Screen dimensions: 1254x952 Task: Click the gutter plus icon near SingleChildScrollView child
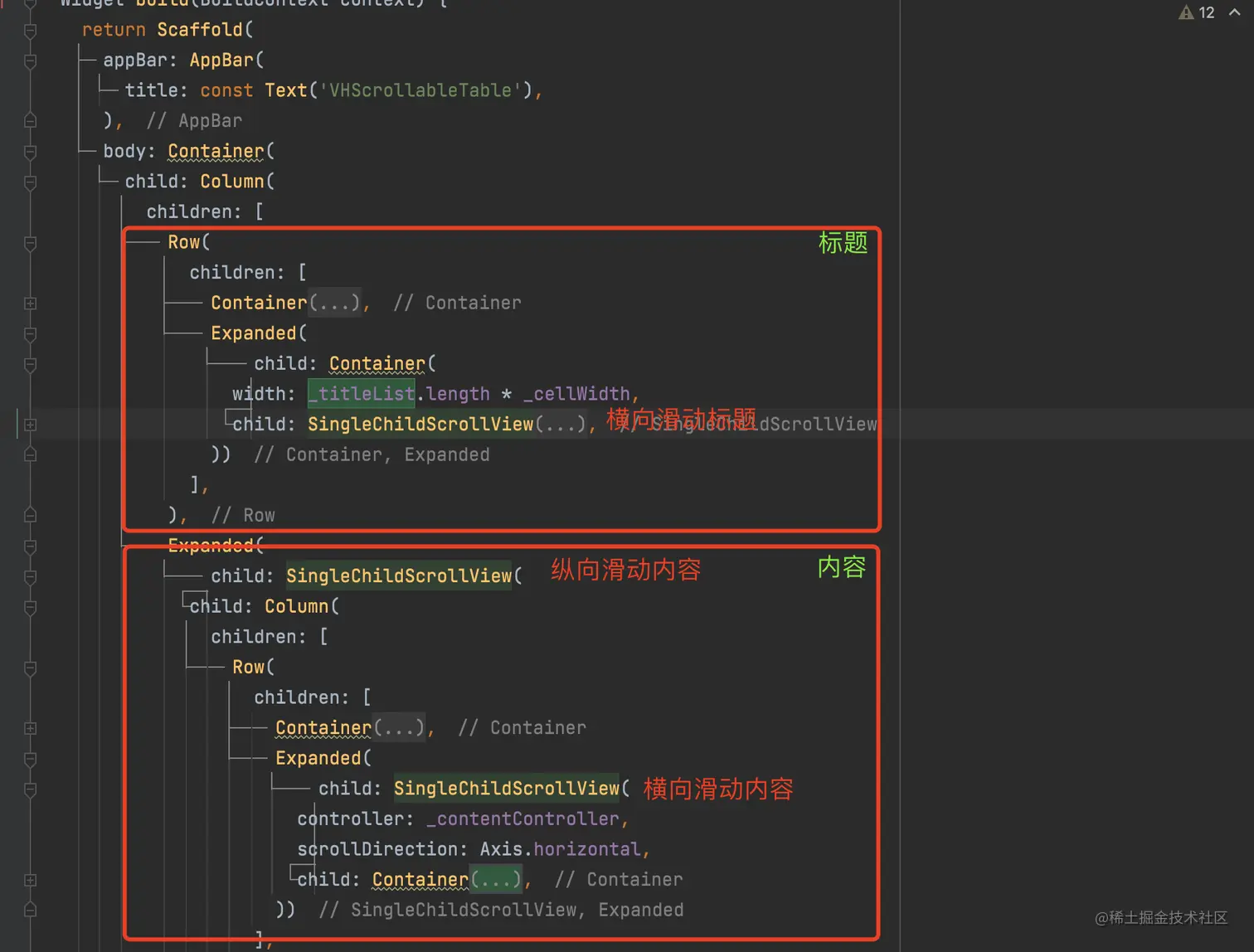[x=30, y=425]
